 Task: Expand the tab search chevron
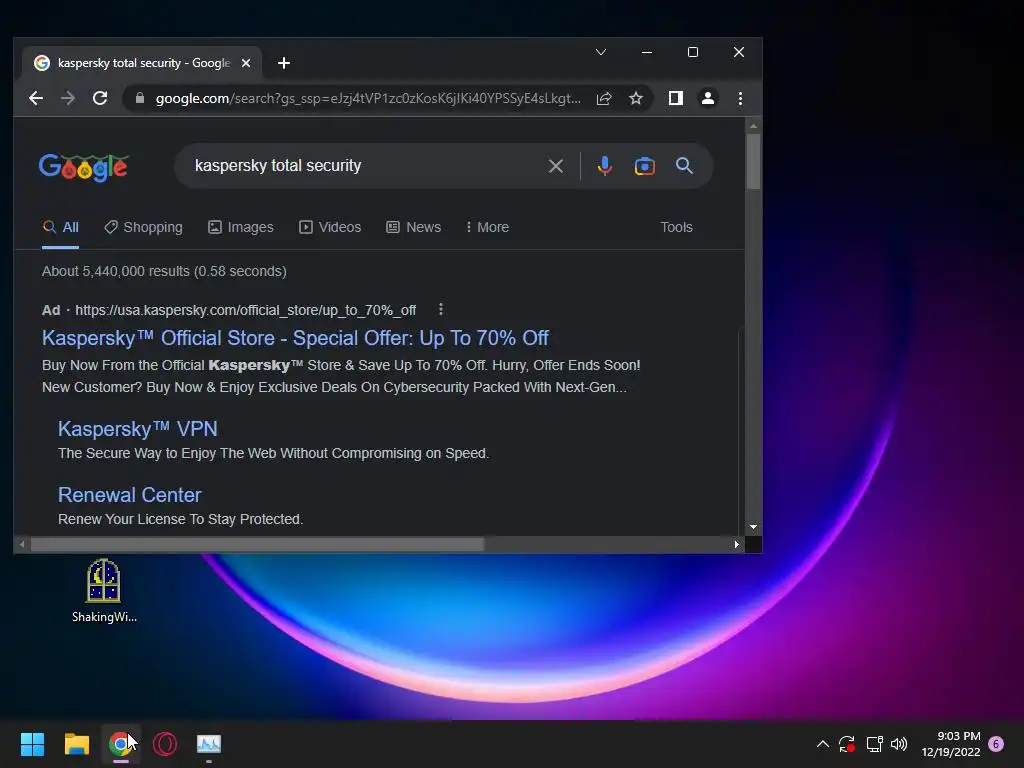point(601,52)
